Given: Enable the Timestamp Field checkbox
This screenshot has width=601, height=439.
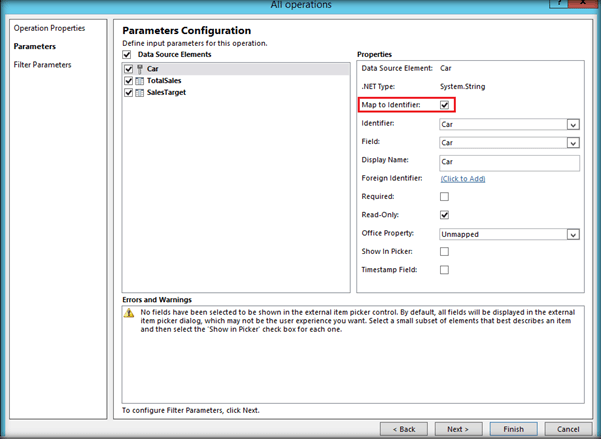Looking at the screenshot, I should click(445, 270).
